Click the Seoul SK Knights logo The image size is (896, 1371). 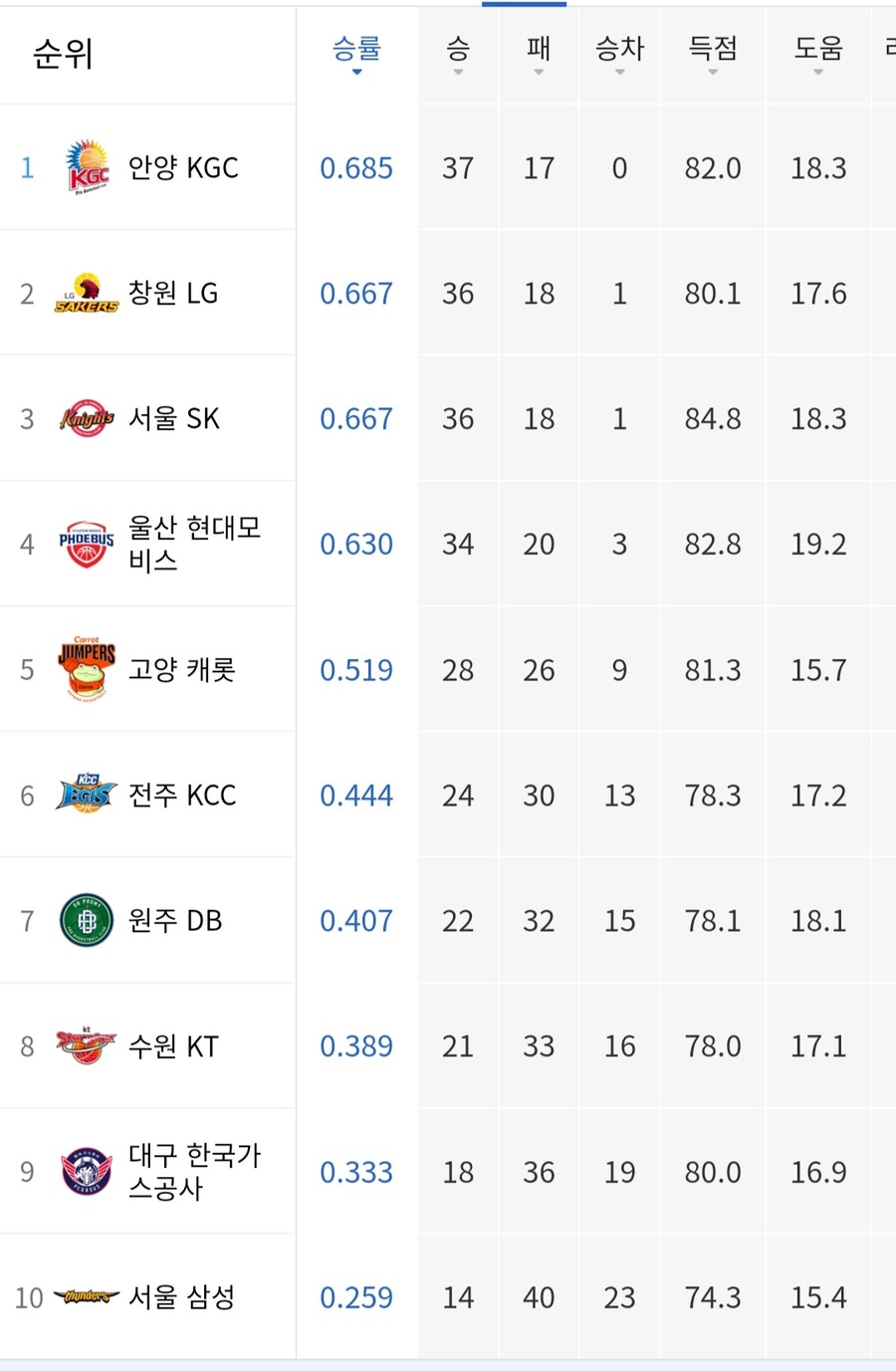coord(86,418)
